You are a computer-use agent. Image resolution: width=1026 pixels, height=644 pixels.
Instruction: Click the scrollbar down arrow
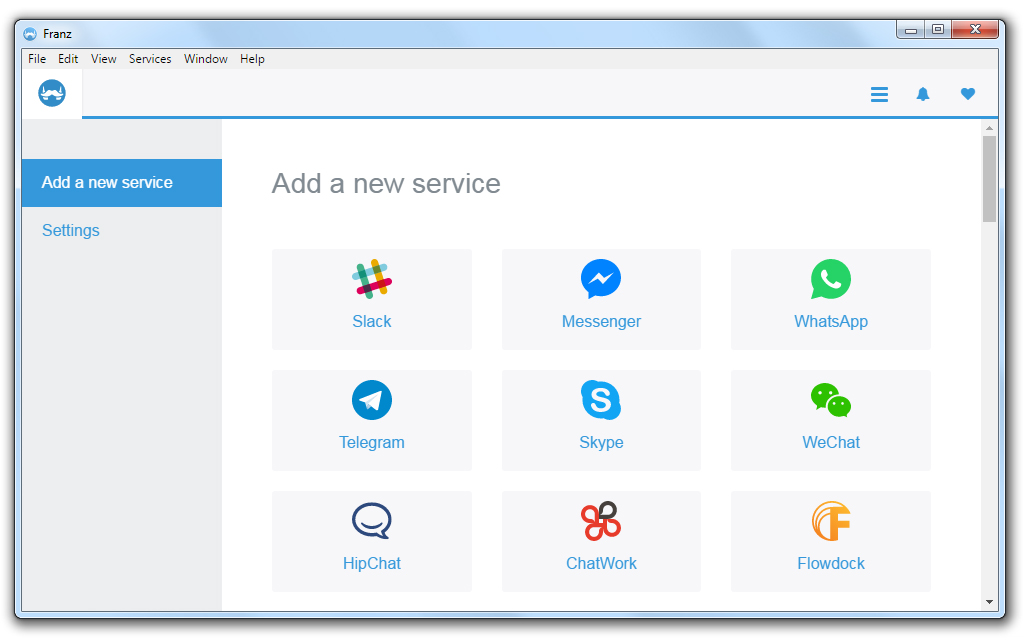[x=989, y=601]
